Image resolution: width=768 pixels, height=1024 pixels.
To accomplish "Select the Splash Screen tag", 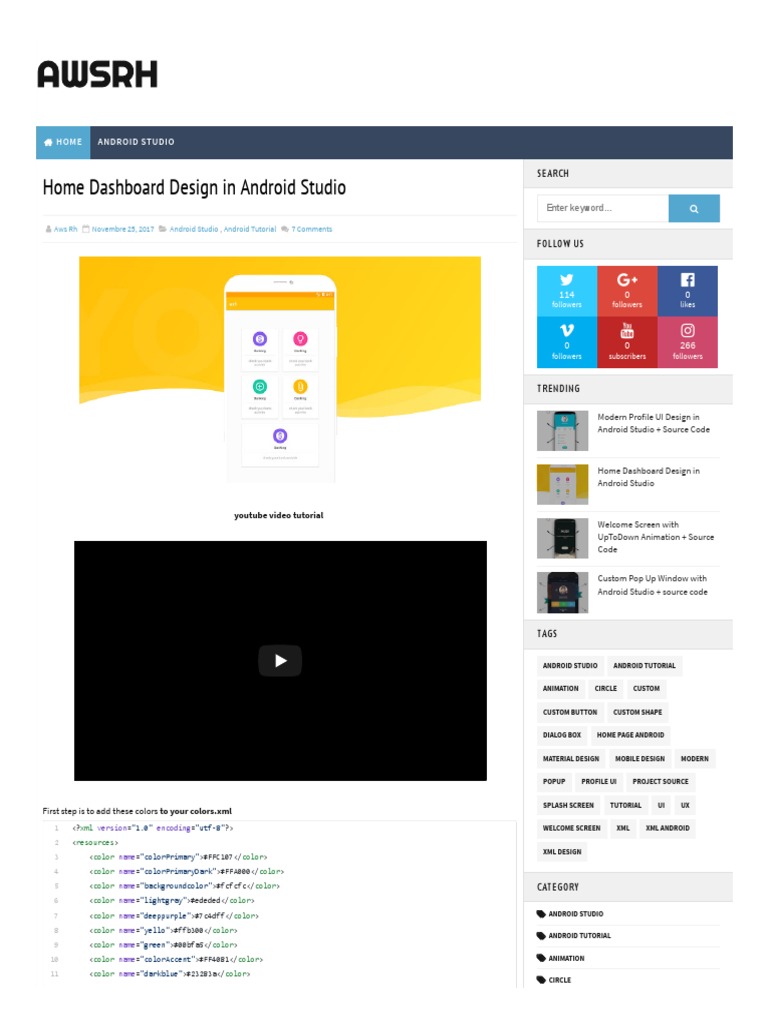I will click(x=568, y=805).
